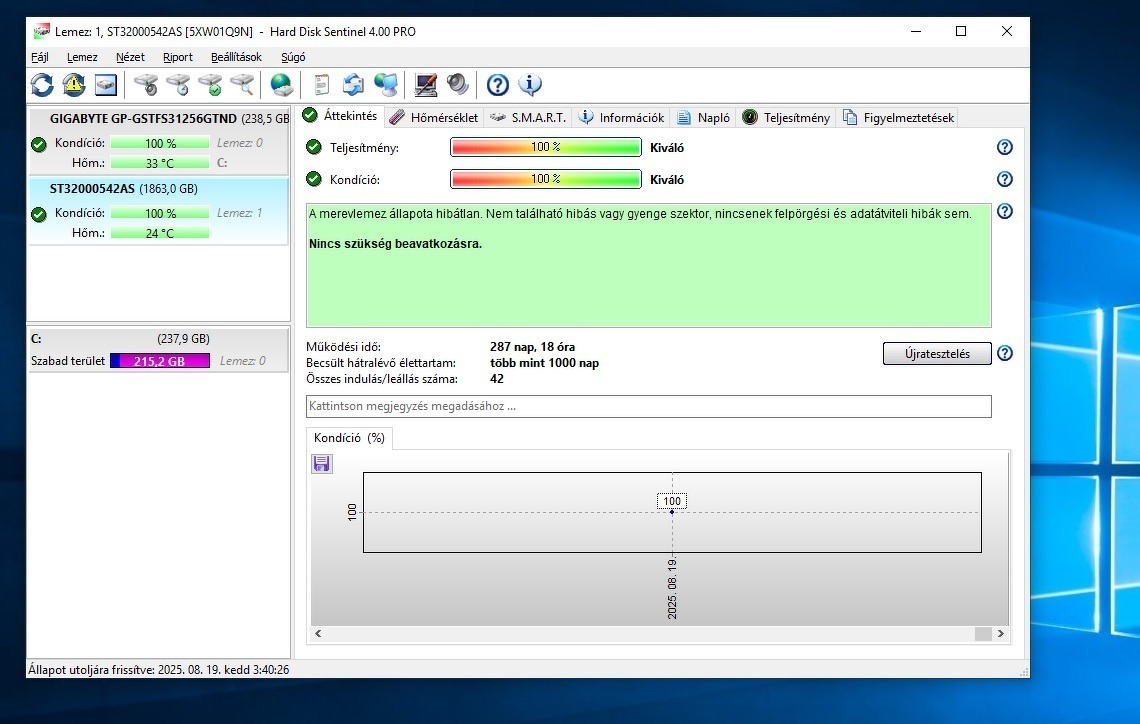Switch to the Napló tab
Viewport: 1140px width, 724px height.
pyautogui.click(x=704, y=118)
